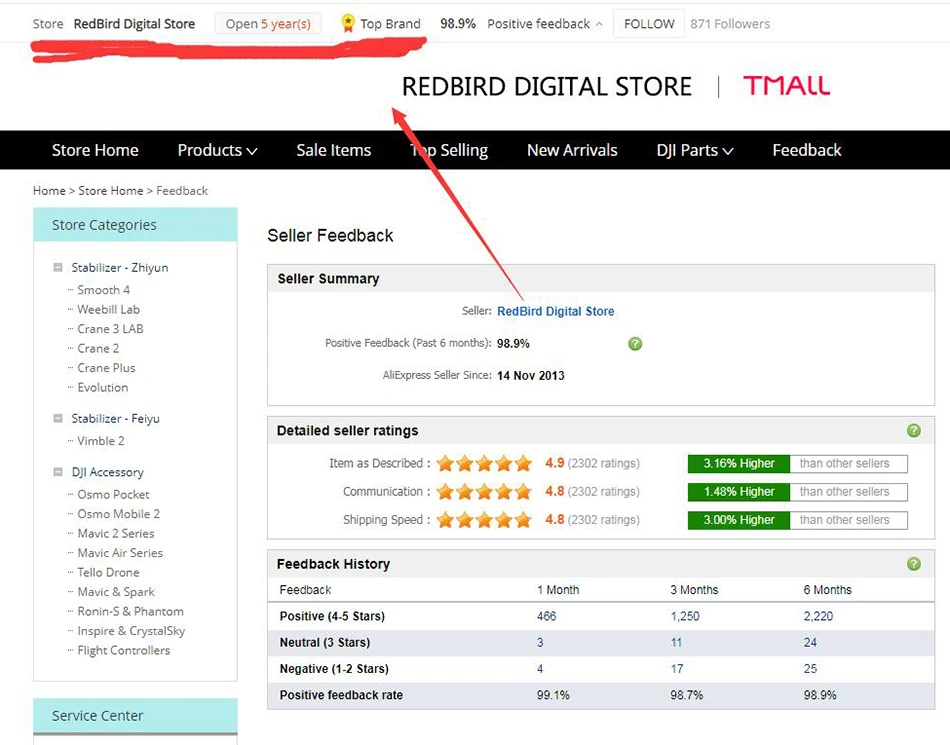Click the Store Categories panel header
This screenshot has height=745, width=950.
click(x=135, y=225)
